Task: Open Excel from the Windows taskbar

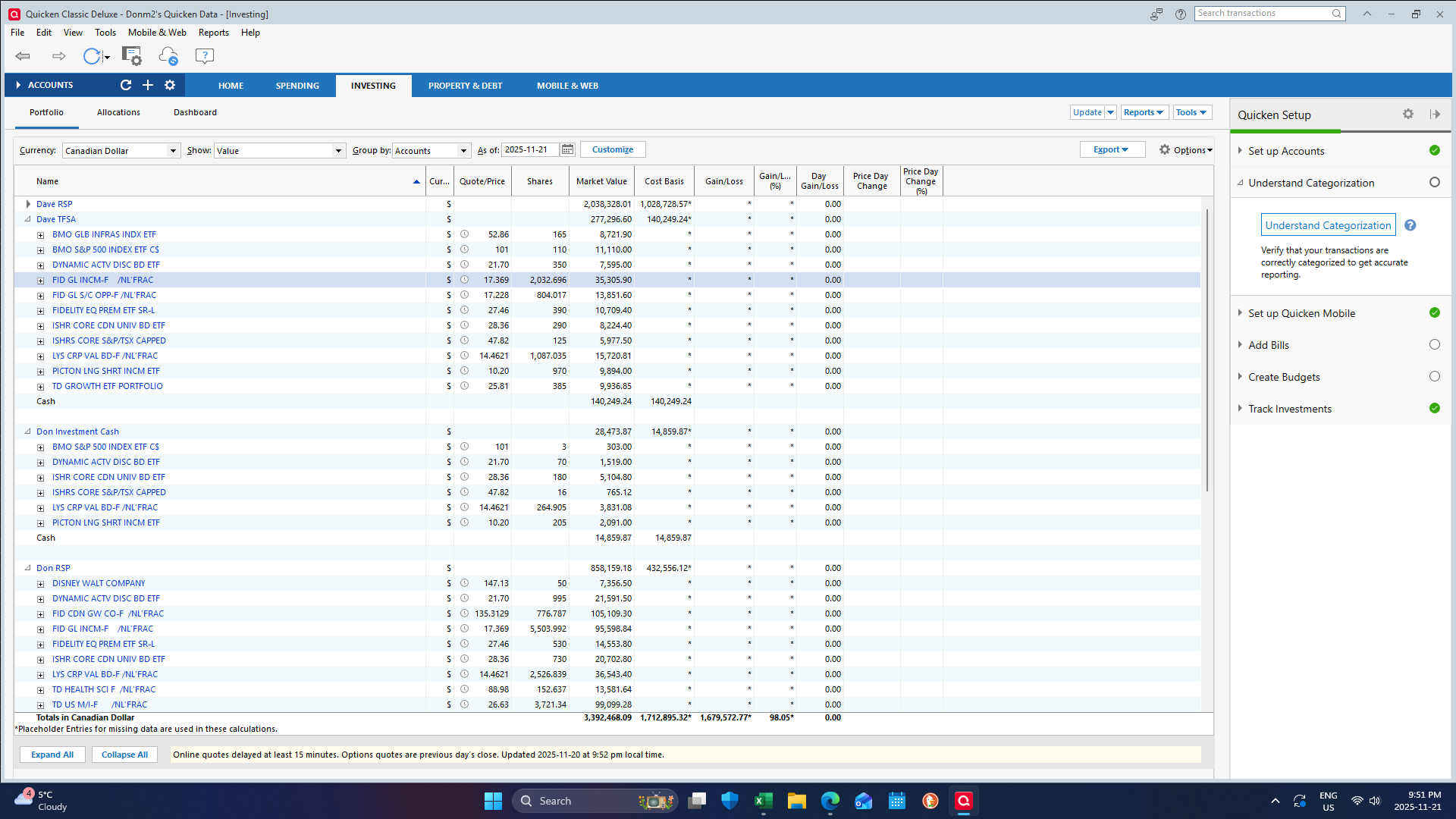Action: (x=763, y=801)
